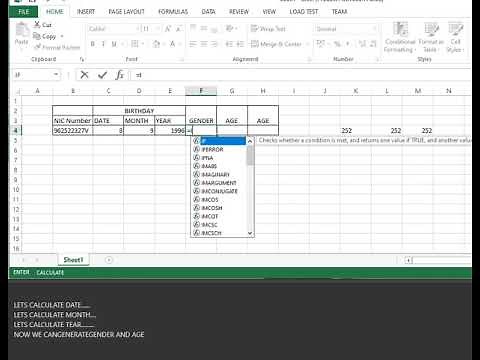This screenshot has height=360, width=480.
Task: Open the Clipboard dialog launcher
Action: 82,59
